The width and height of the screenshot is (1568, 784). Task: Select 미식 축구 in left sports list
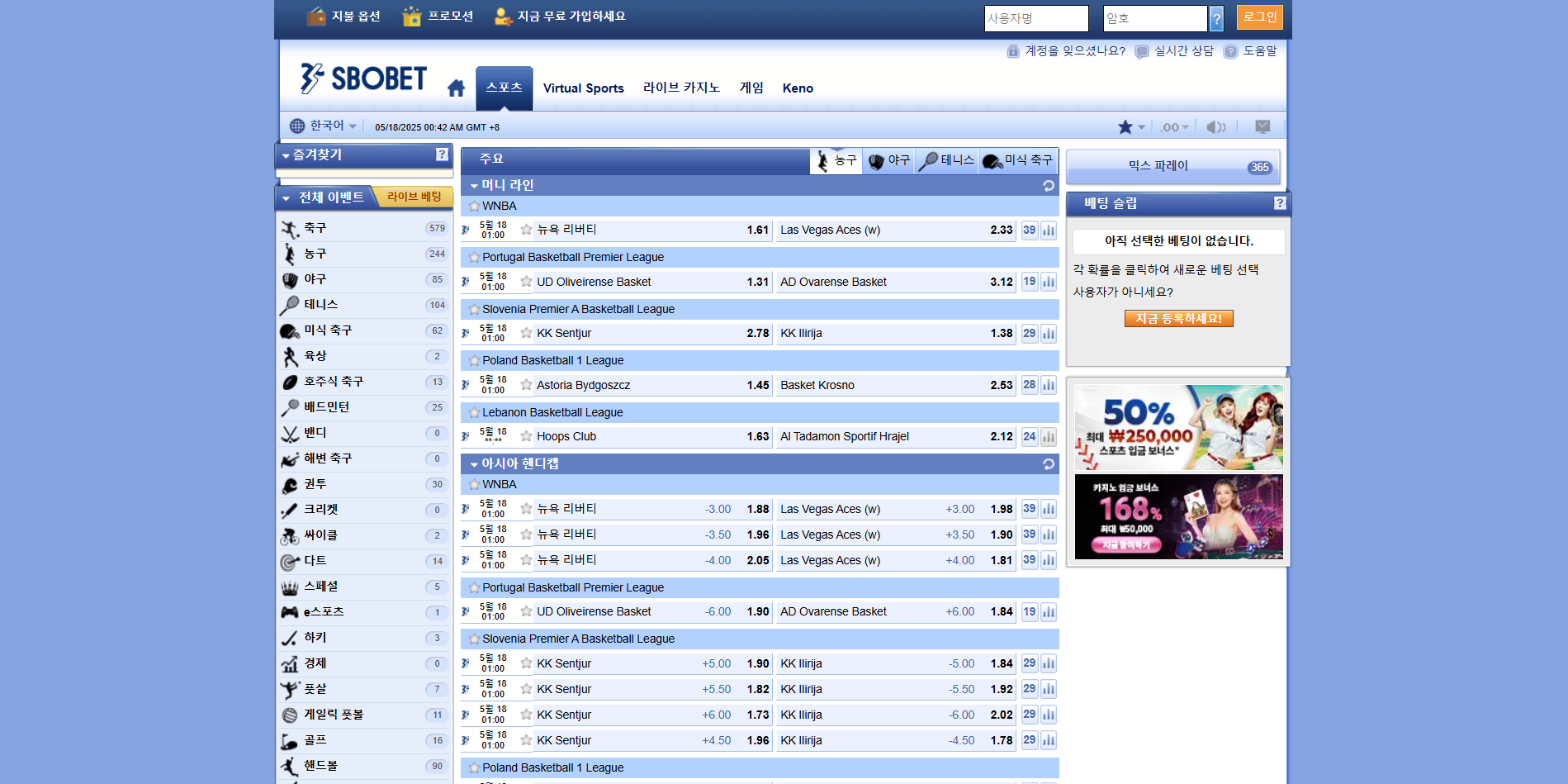(x=364, y=330)
